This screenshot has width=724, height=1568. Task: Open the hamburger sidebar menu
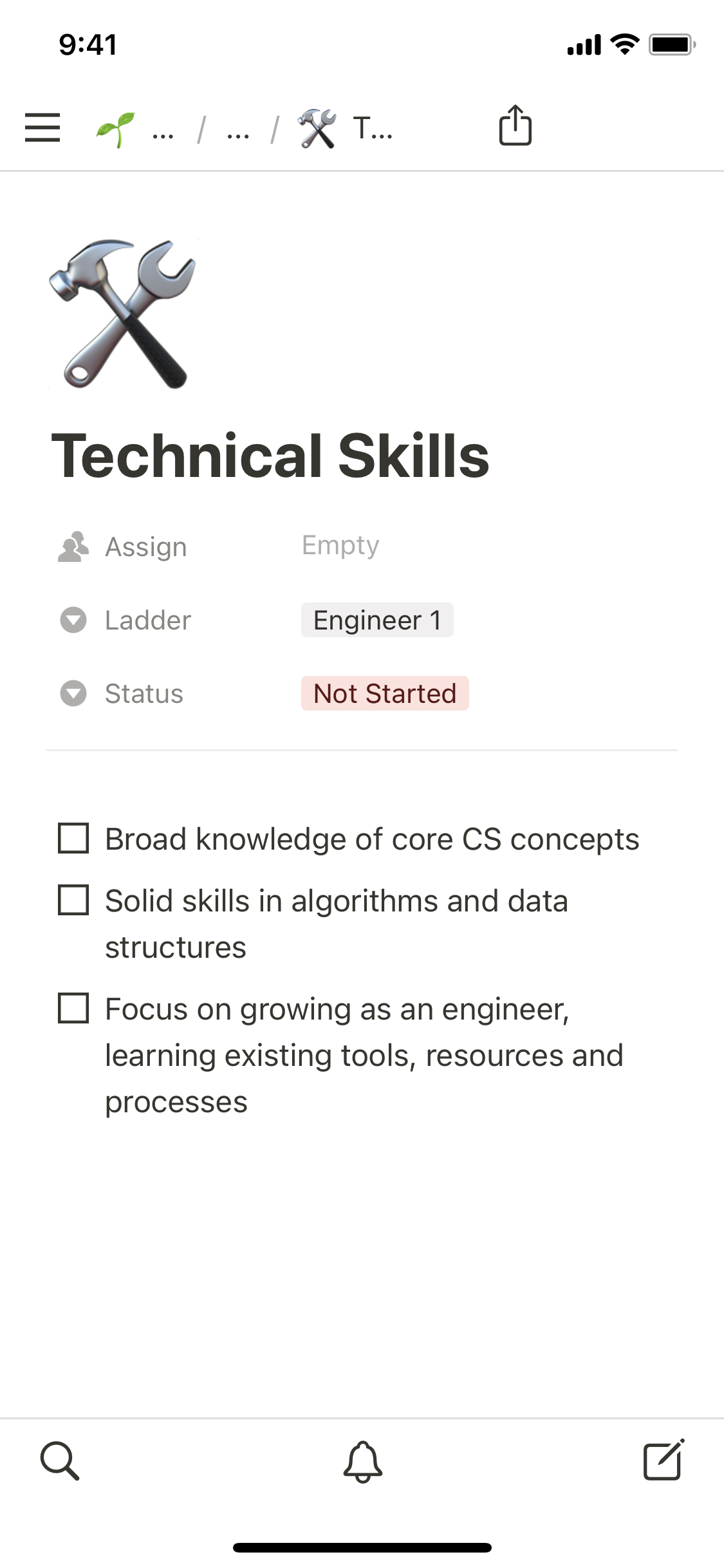[42, 127]
